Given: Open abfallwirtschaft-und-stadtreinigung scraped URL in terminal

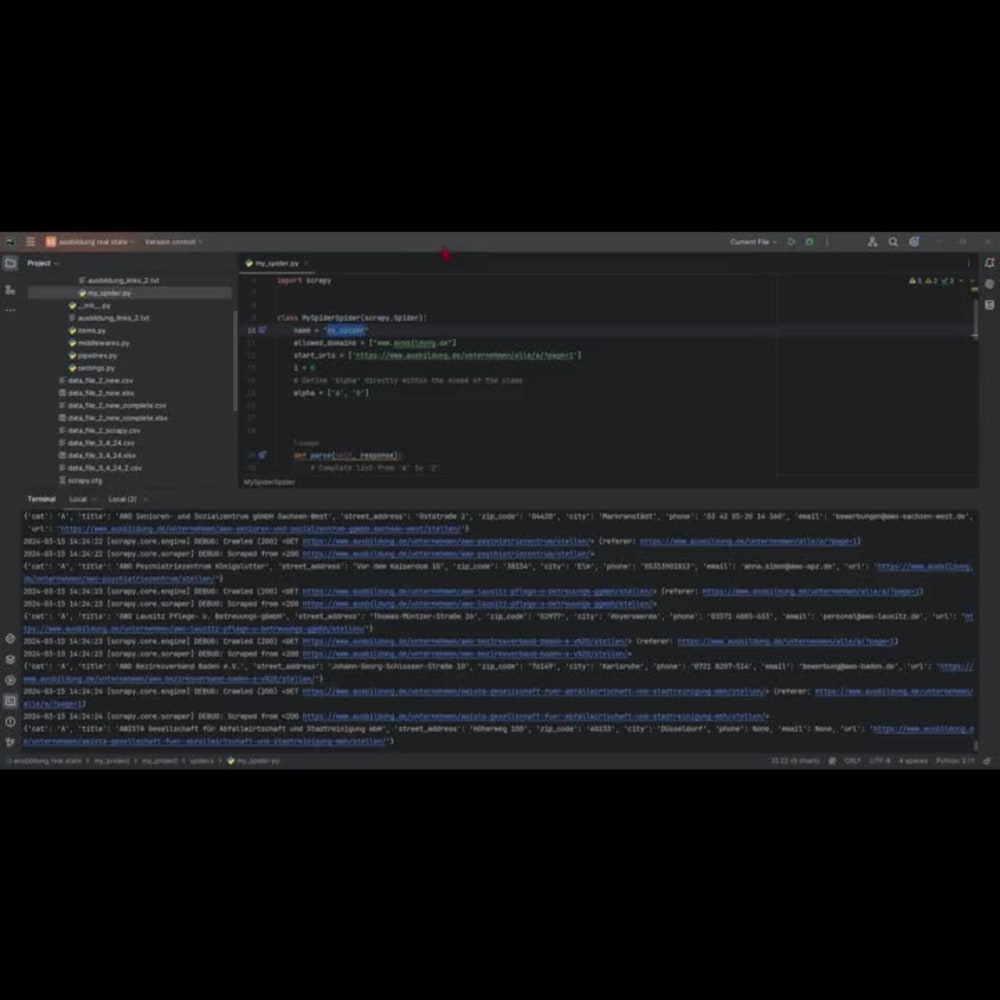Looking at the screenshot, I should [x=534, y=716].
